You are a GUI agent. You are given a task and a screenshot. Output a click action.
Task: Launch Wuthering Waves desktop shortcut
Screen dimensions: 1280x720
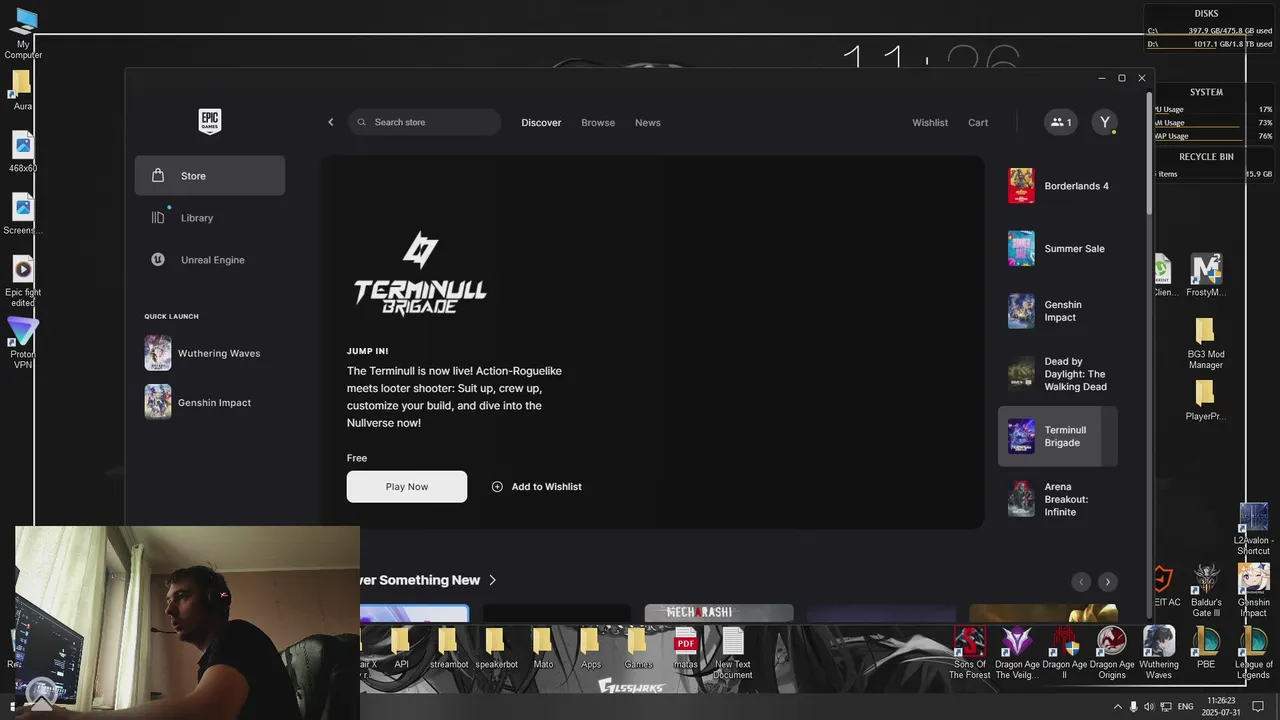(1159, 653)
